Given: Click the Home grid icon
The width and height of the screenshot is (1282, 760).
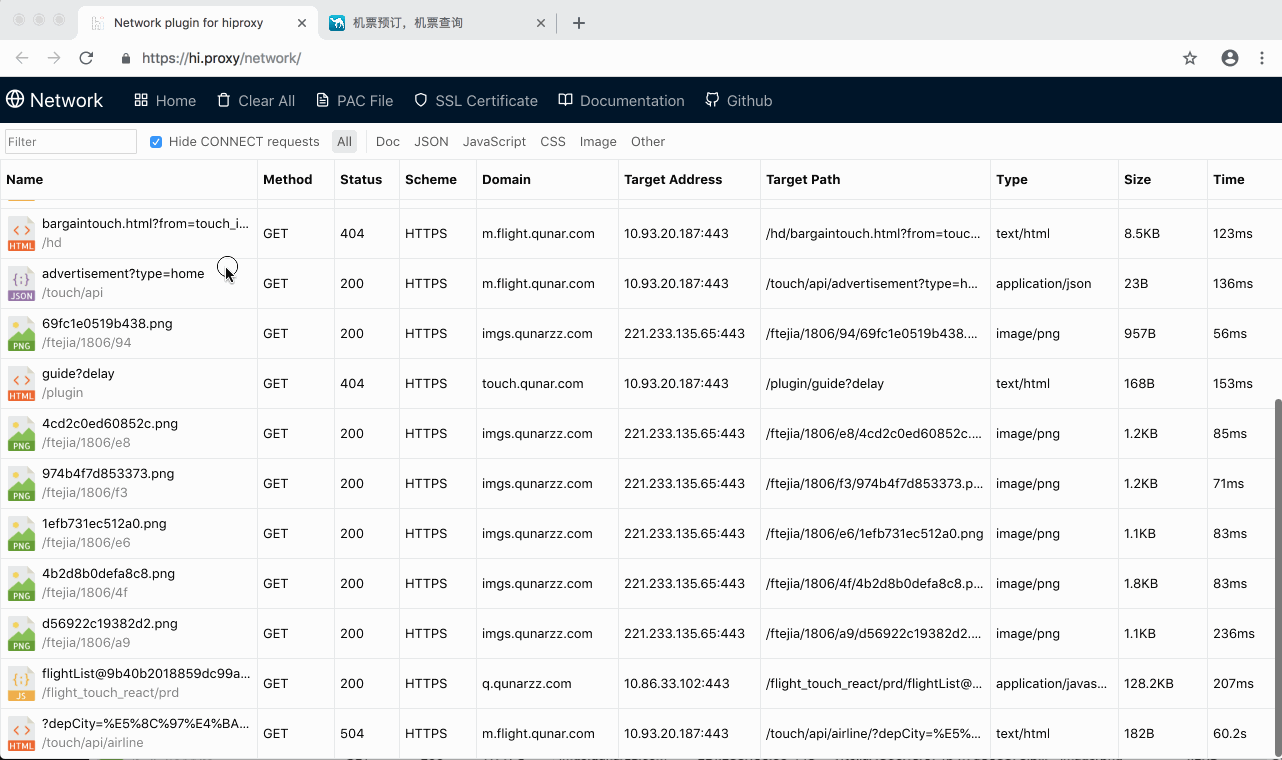Looking at the screenshot, I should pyautogui.click(x=141, y=100).
